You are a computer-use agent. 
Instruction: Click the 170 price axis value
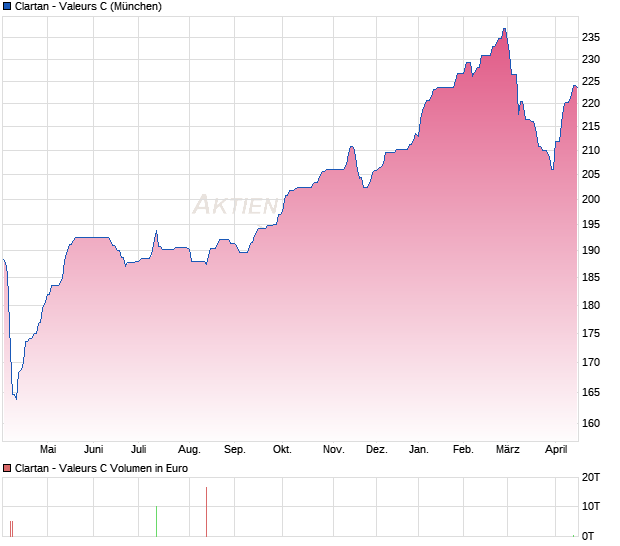pos(591,362)
